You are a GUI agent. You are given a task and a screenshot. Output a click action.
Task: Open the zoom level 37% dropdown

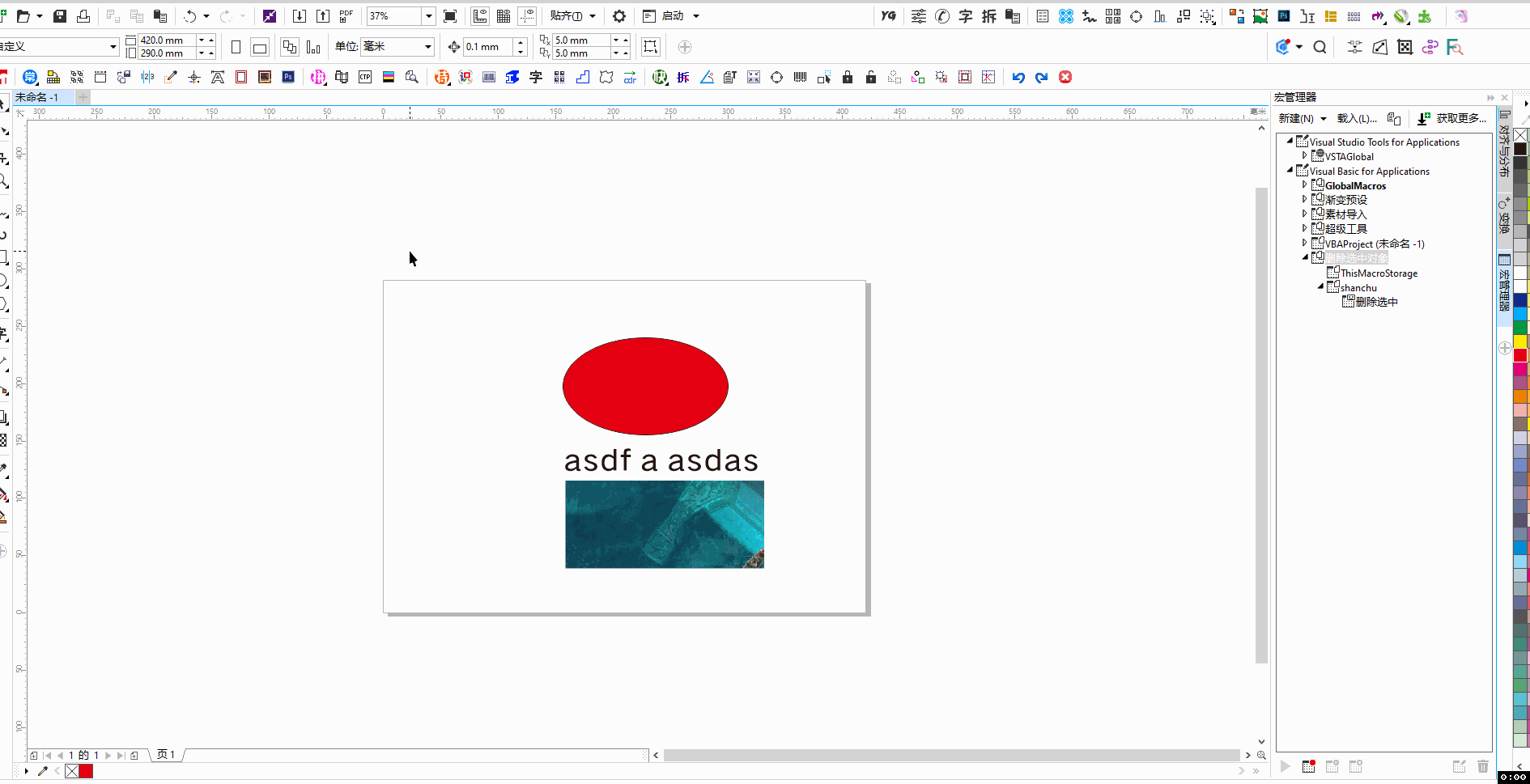(x=429, y=16)
